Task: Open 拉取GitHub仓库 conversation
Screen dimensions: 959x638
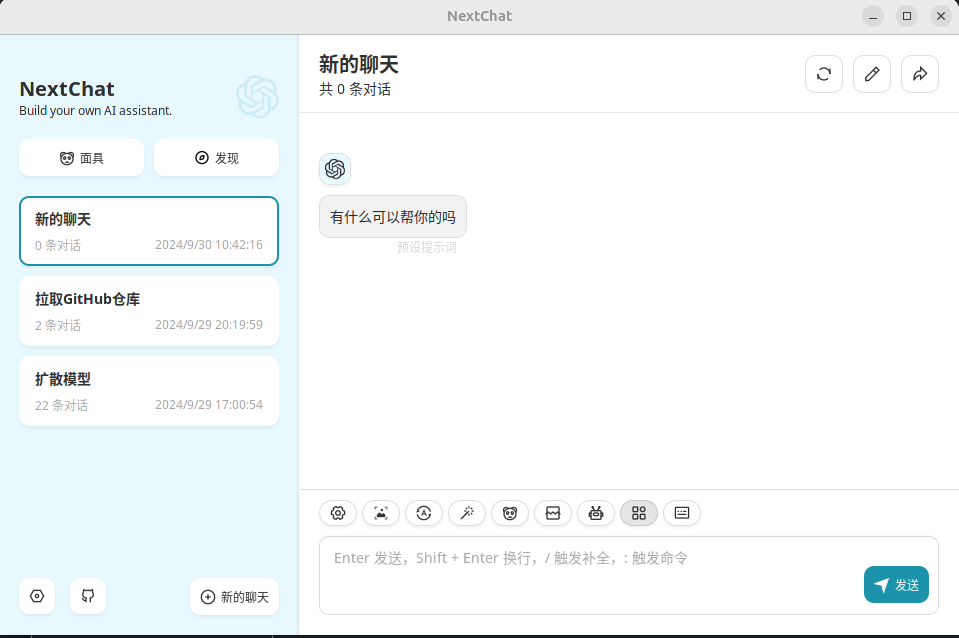Action: [149, 311]
